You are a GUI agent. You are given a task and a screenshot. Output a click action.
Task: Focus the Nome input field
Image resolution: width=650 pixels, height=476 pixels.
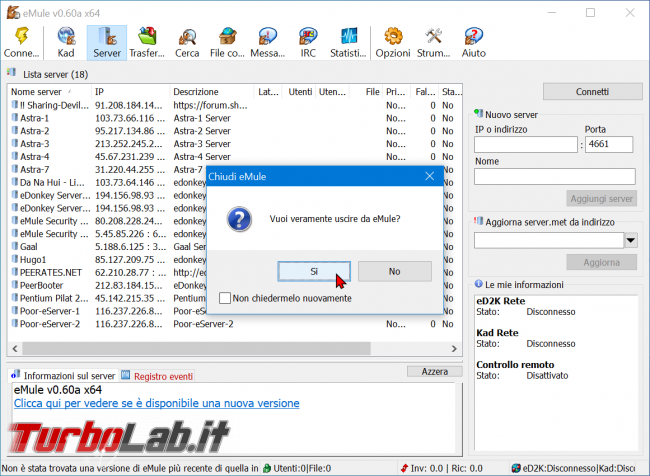(555, 176)
